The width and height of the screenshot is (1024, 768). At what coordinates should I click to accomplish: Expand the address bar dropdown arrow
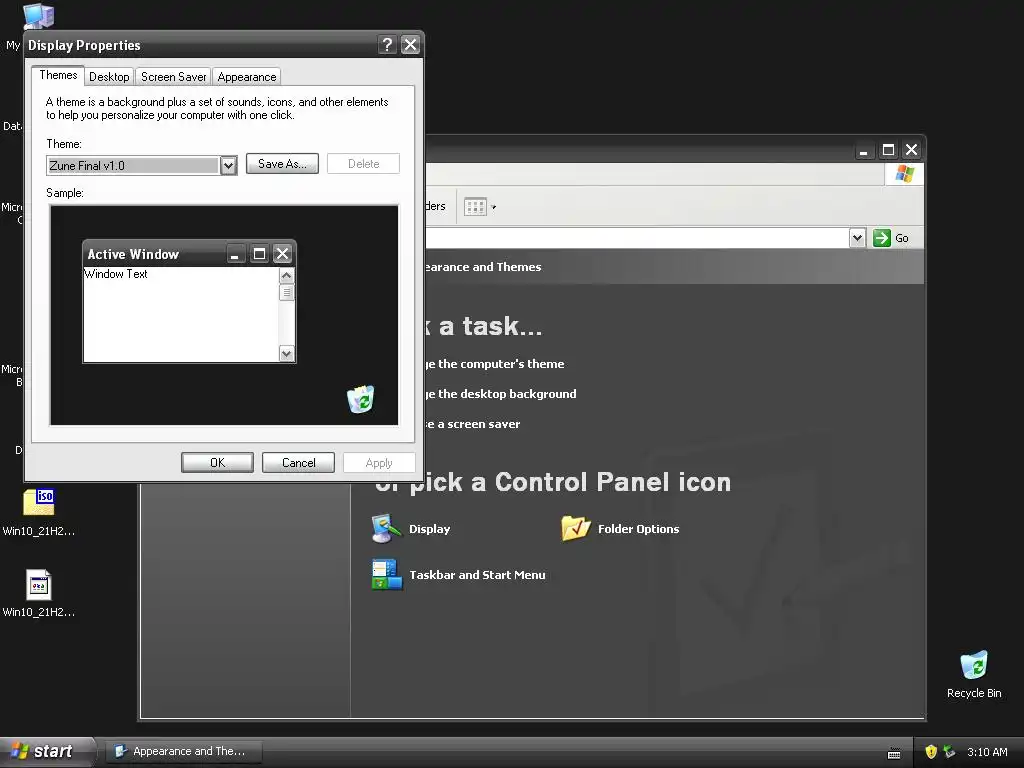click(857, 238)
